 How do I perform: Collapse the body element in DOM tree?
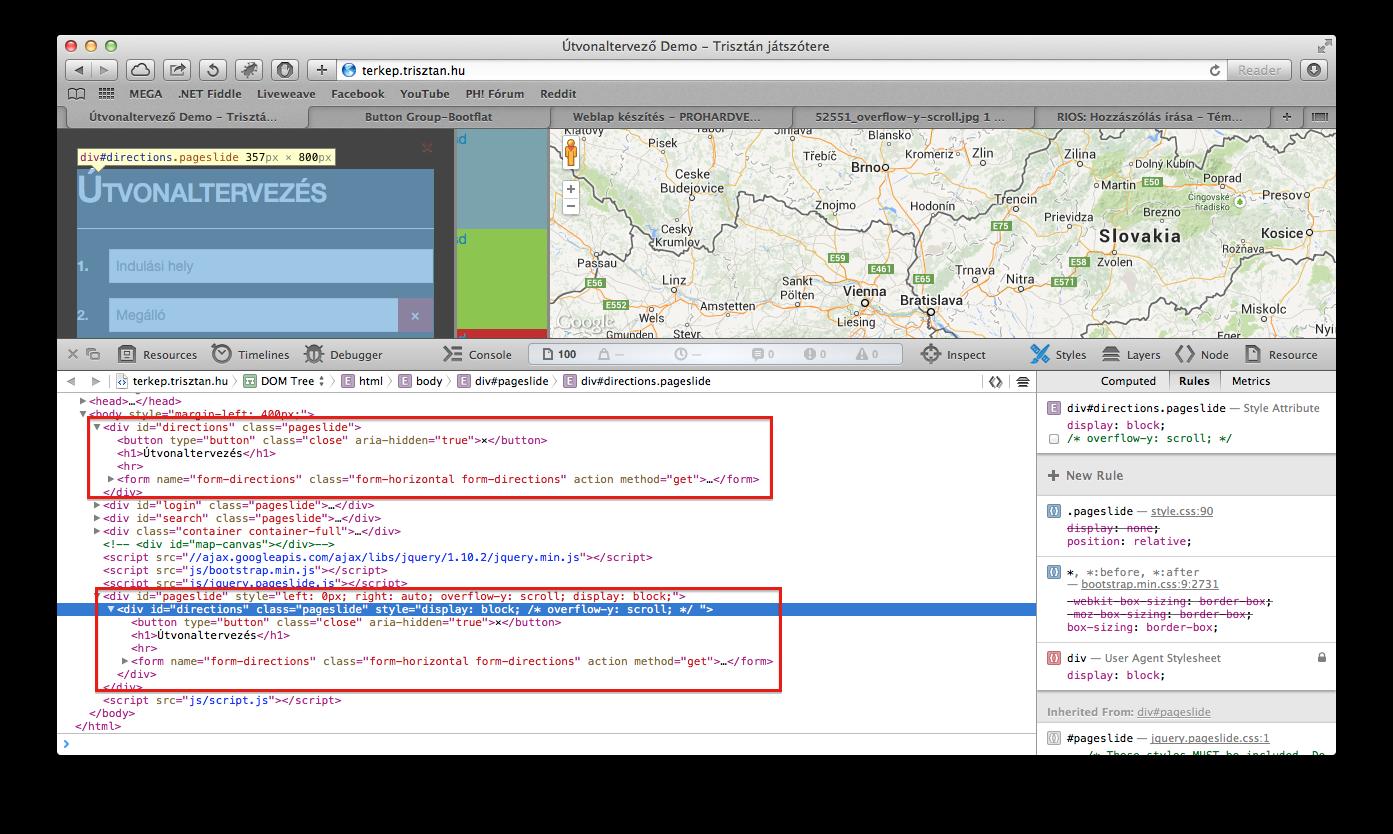click(x=83, y=414)
